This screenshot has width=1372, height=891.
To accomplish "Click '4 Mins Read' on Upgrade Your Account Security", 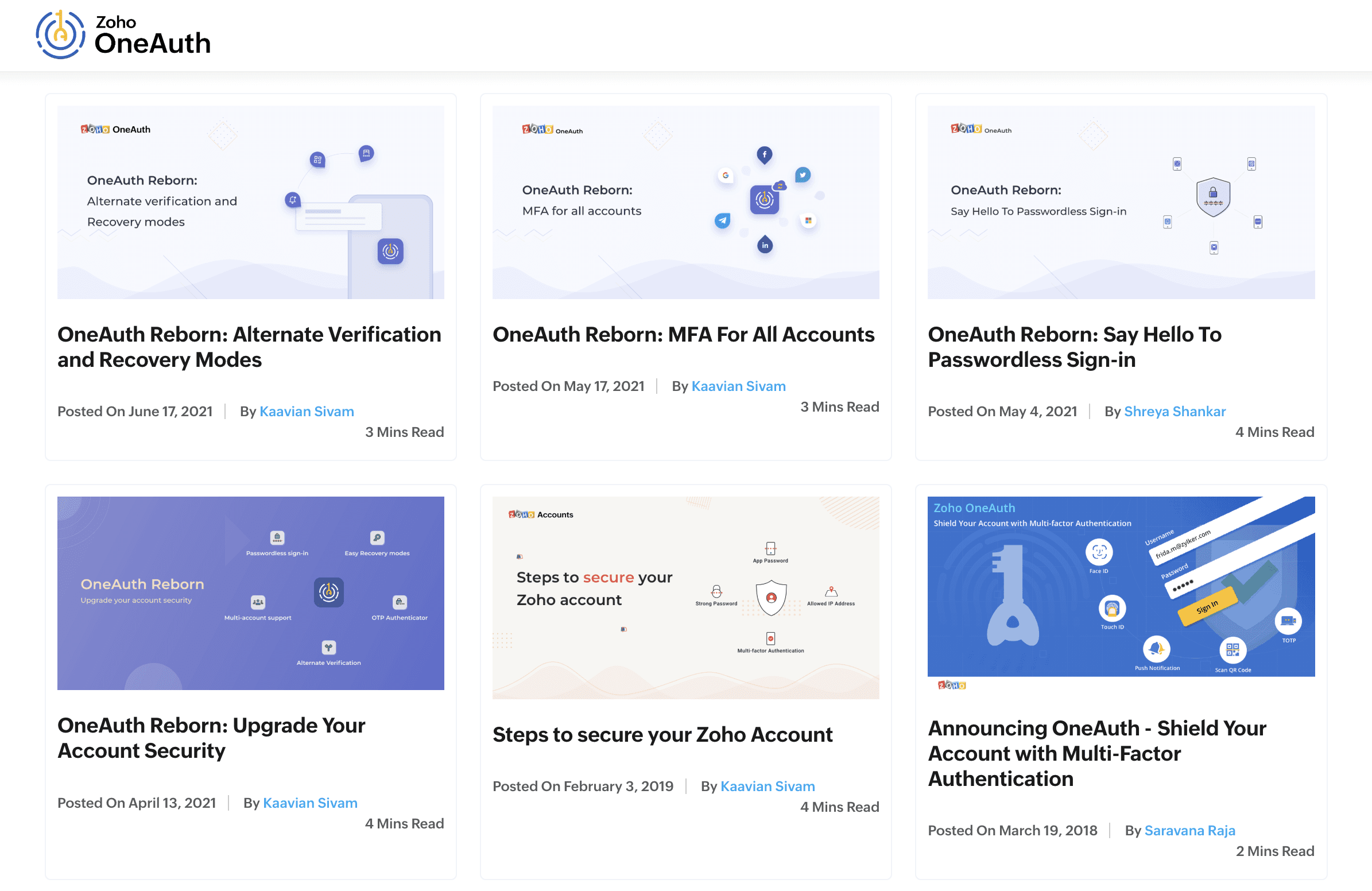I will coord(405,824).
